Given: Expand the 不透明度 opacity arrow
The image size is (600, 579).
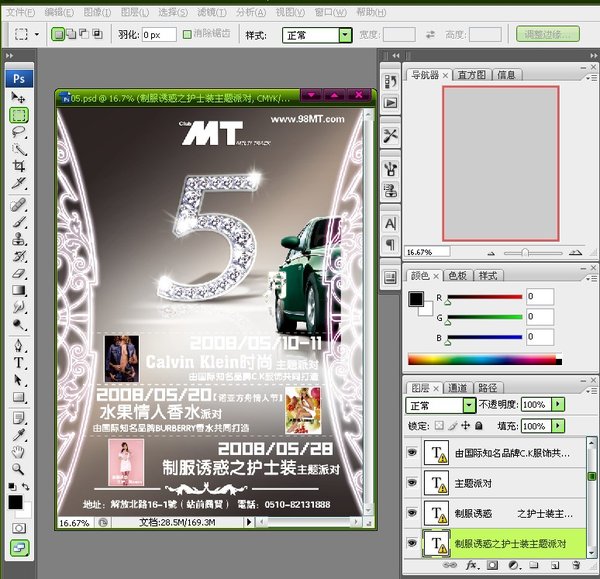Looking at the screenshot, I should pyautogui.click(x=558, y=405).
